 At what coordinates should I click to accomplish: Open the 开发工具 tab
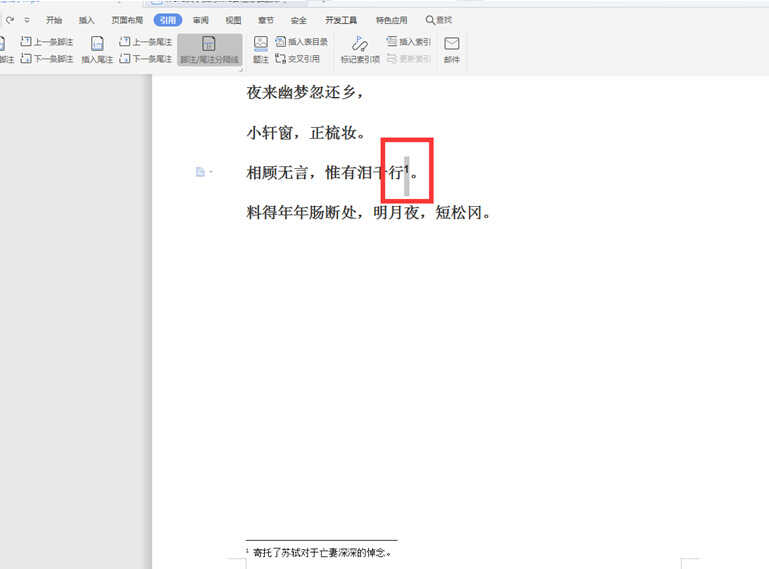click(x=341, y=20)
